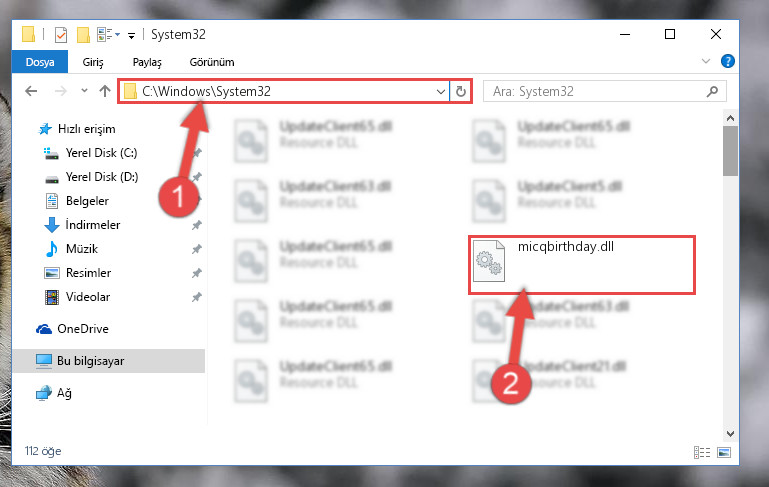Click the Back navigation arrow
The image size is (769, 487).
31,91
